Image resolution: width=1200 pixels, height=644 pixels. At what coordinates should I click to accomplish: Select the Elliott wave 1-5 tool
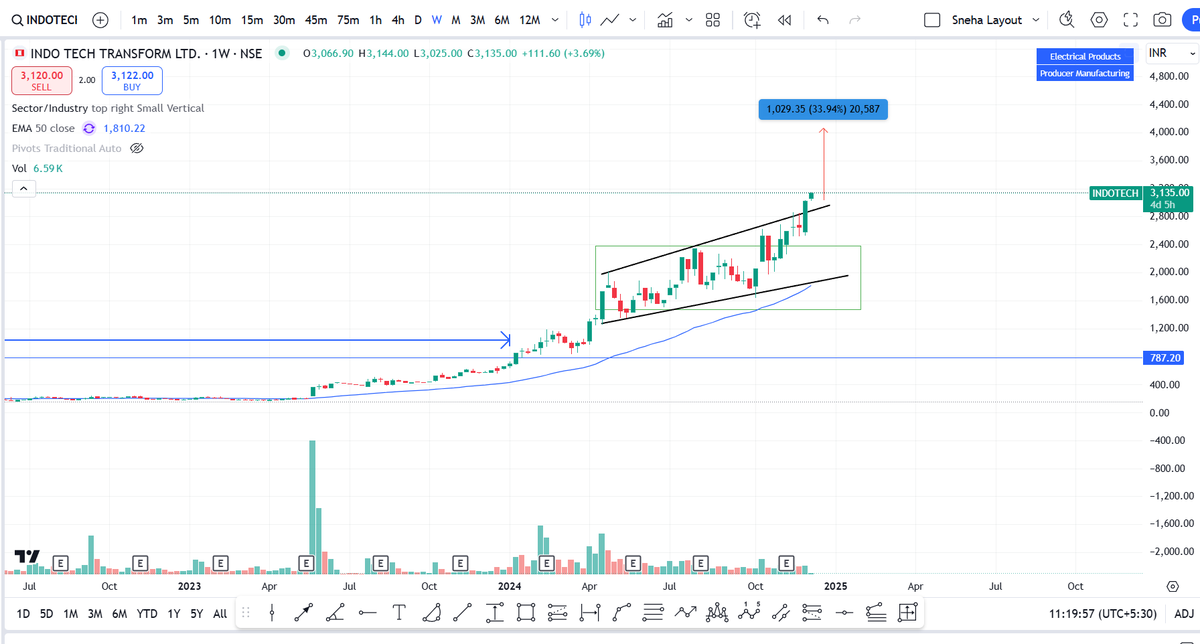748,611
